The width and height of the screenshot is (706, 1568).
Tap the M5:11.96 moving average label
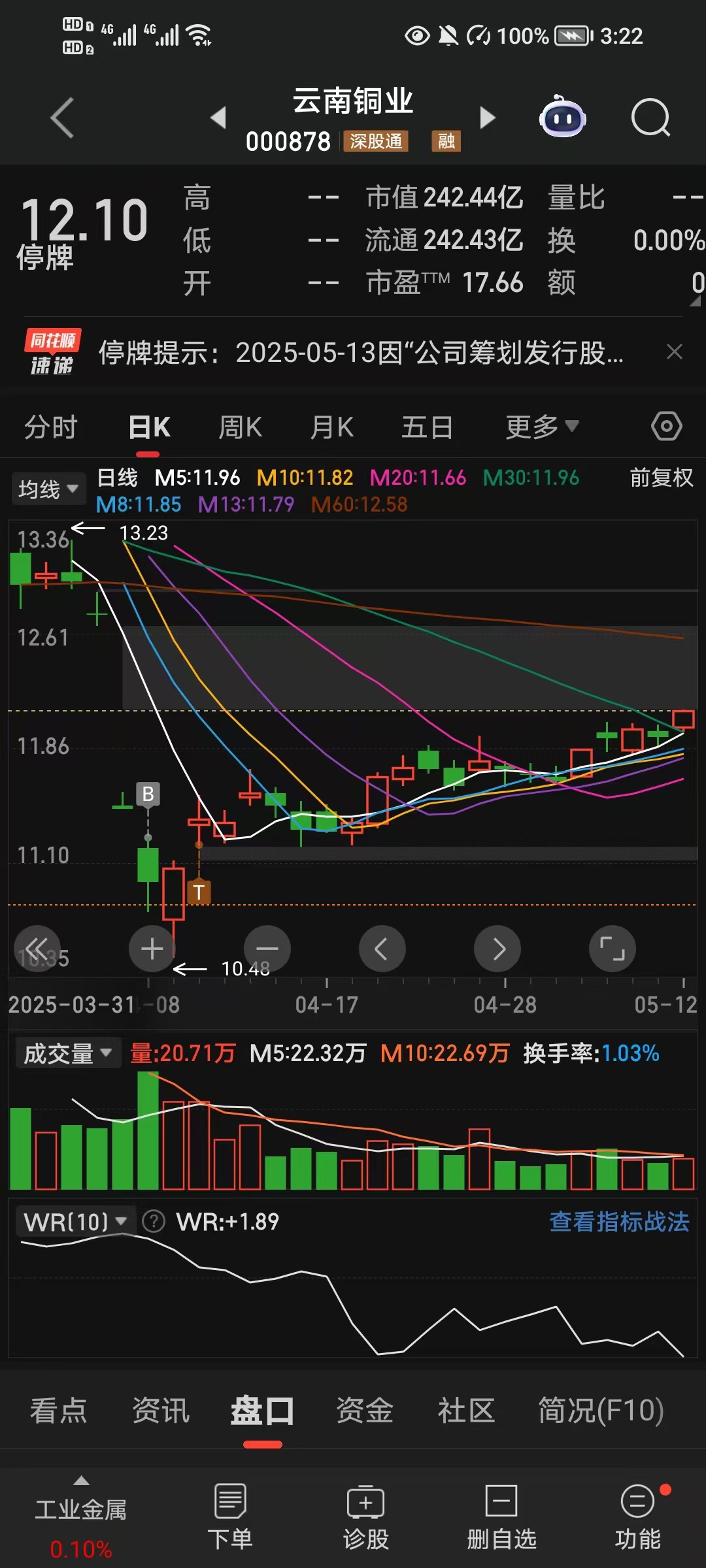pos(197,478)
